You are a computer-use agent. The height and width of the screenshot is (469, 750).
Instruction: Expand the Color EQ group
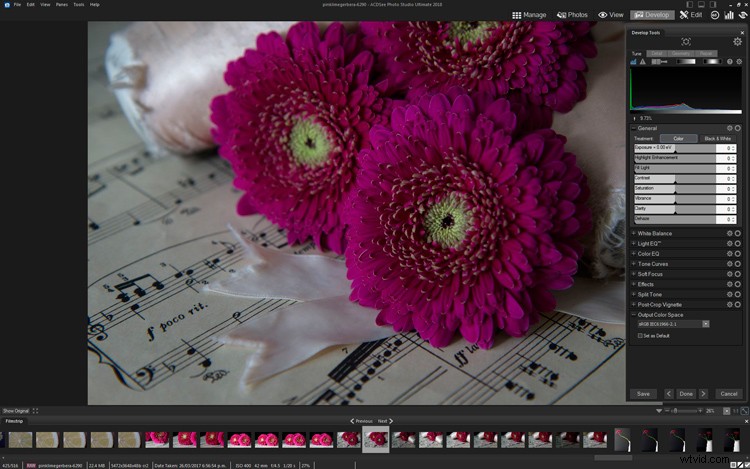tap(634, 254)
